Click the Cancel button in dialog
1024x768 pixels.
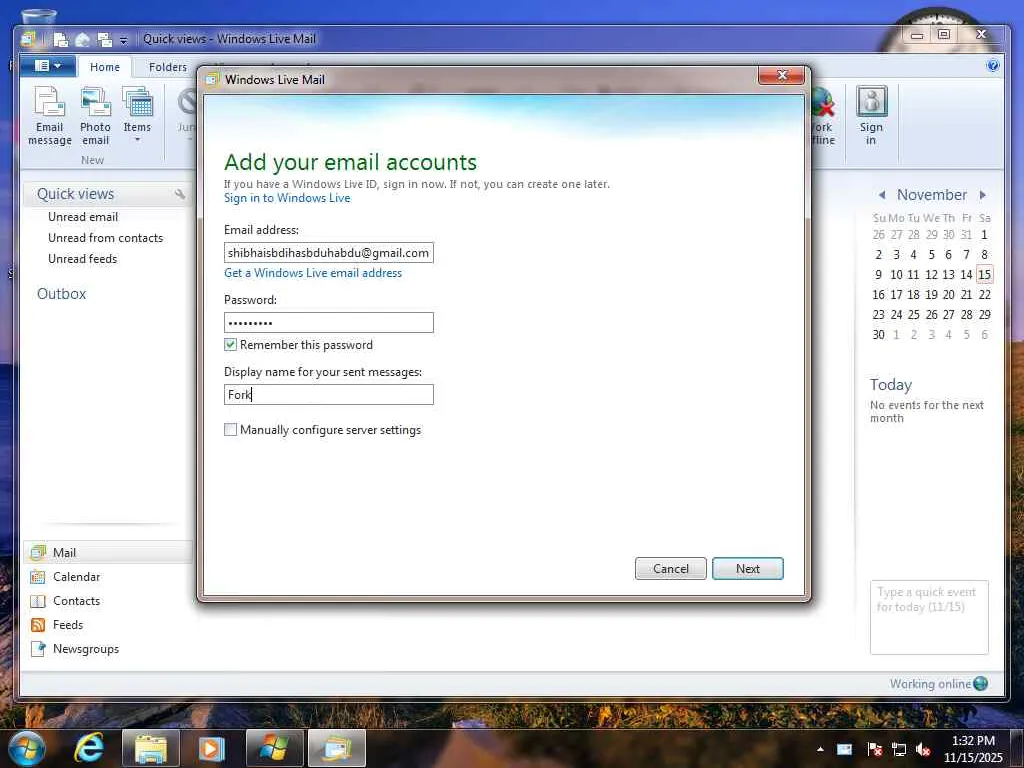click(x=671, y=568)
